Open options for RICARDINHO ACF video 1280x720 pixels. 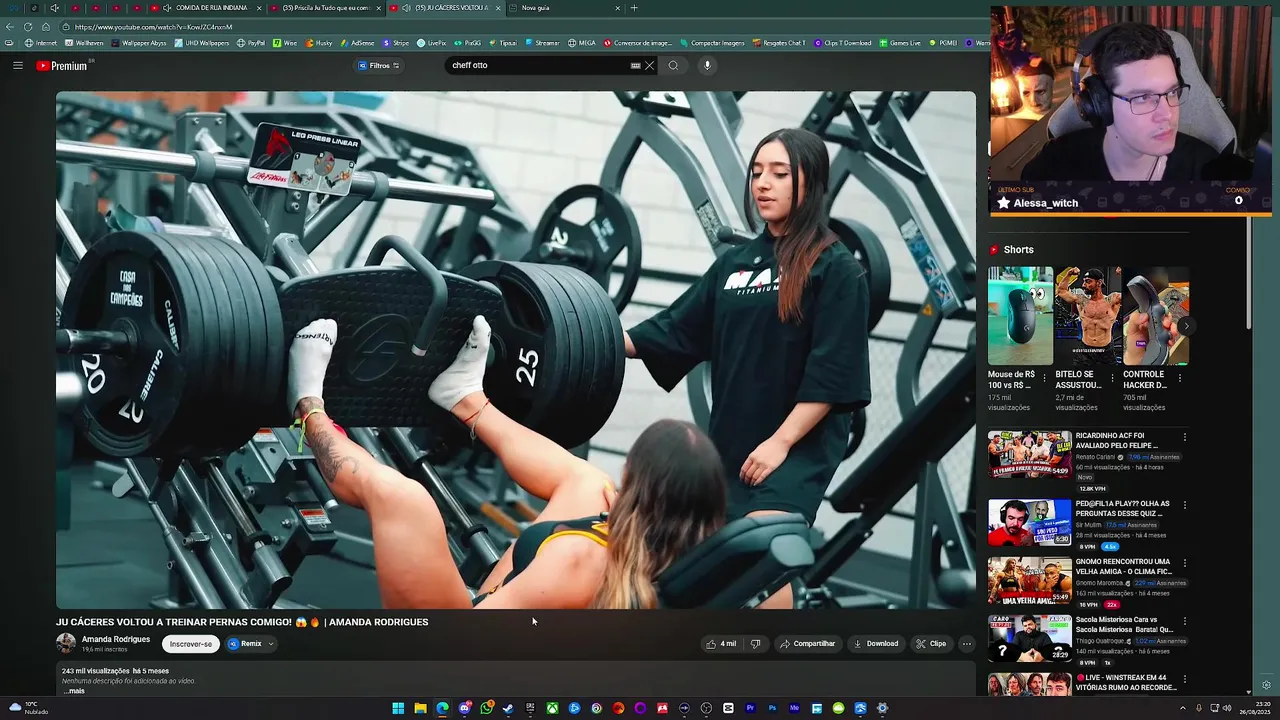(1185, 437)
